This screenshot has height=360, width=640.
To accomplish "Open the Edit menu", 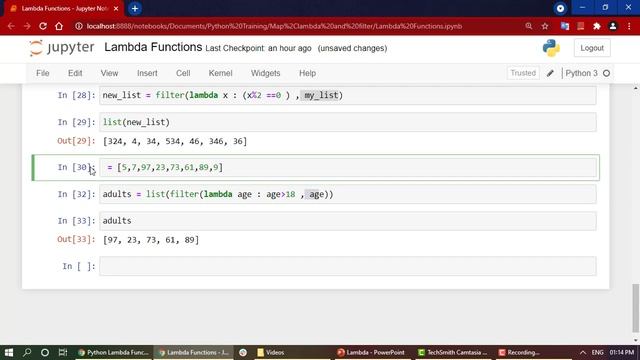I will [75, 73].
